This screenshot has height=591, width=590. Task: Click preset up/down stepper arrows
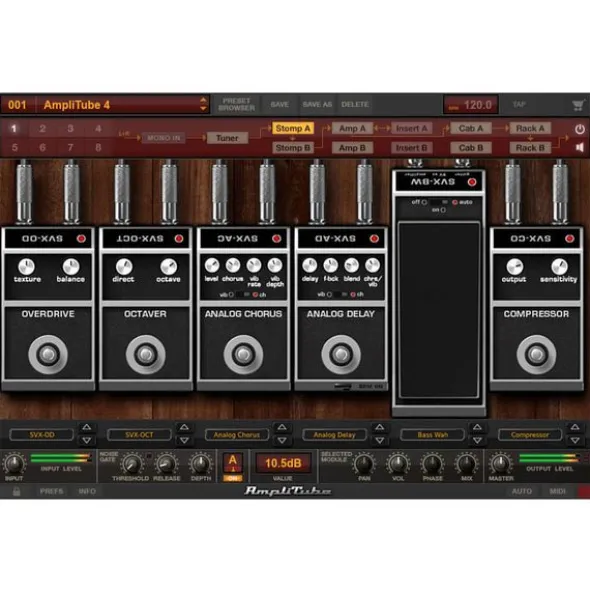pyautogui.click(x=203, y=104)
